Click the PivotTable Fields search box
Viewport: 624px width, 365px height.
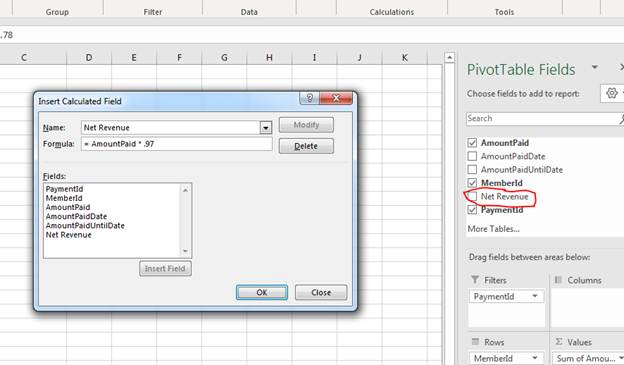pyautogui.click(x=542, y=119)
